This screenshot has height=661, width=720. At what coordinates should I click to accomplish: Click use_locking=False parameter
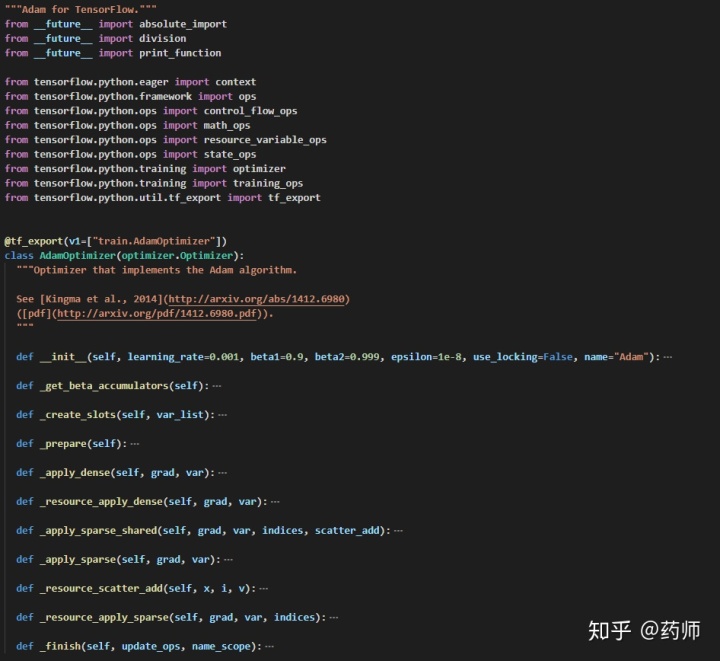(523, 357)
